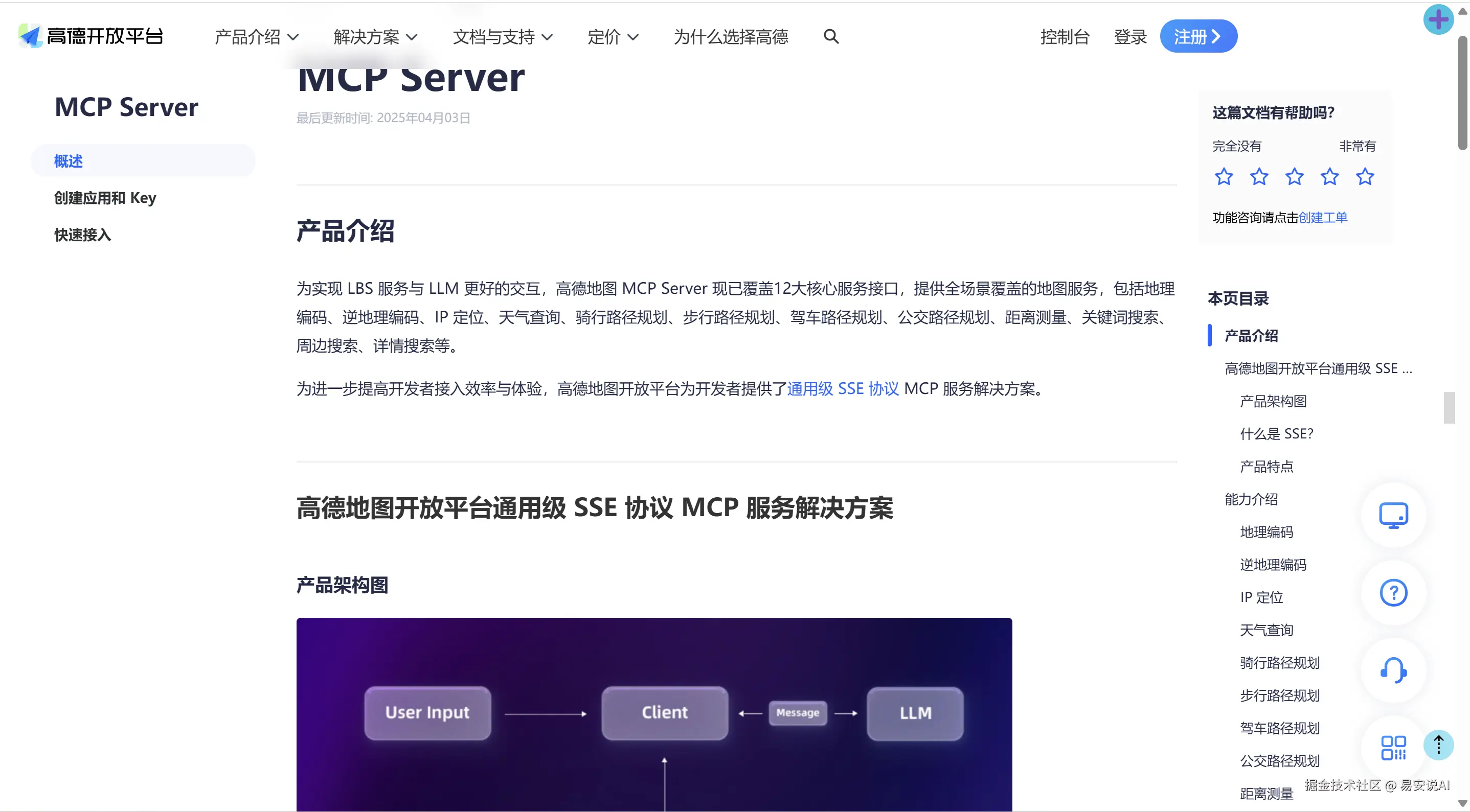
Task: Click the 注册 register button
Action: click(1198, 36)
